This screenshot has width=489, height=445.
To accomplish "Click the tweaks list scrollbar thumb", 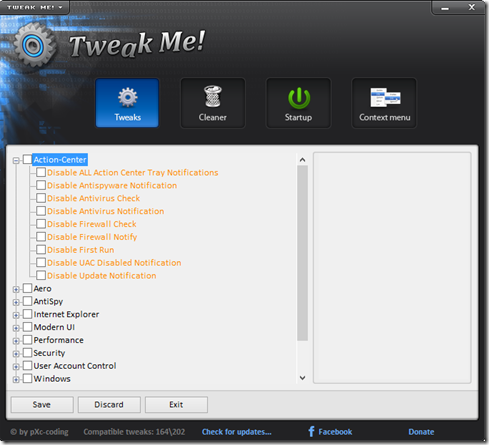I will pos(302,253).
